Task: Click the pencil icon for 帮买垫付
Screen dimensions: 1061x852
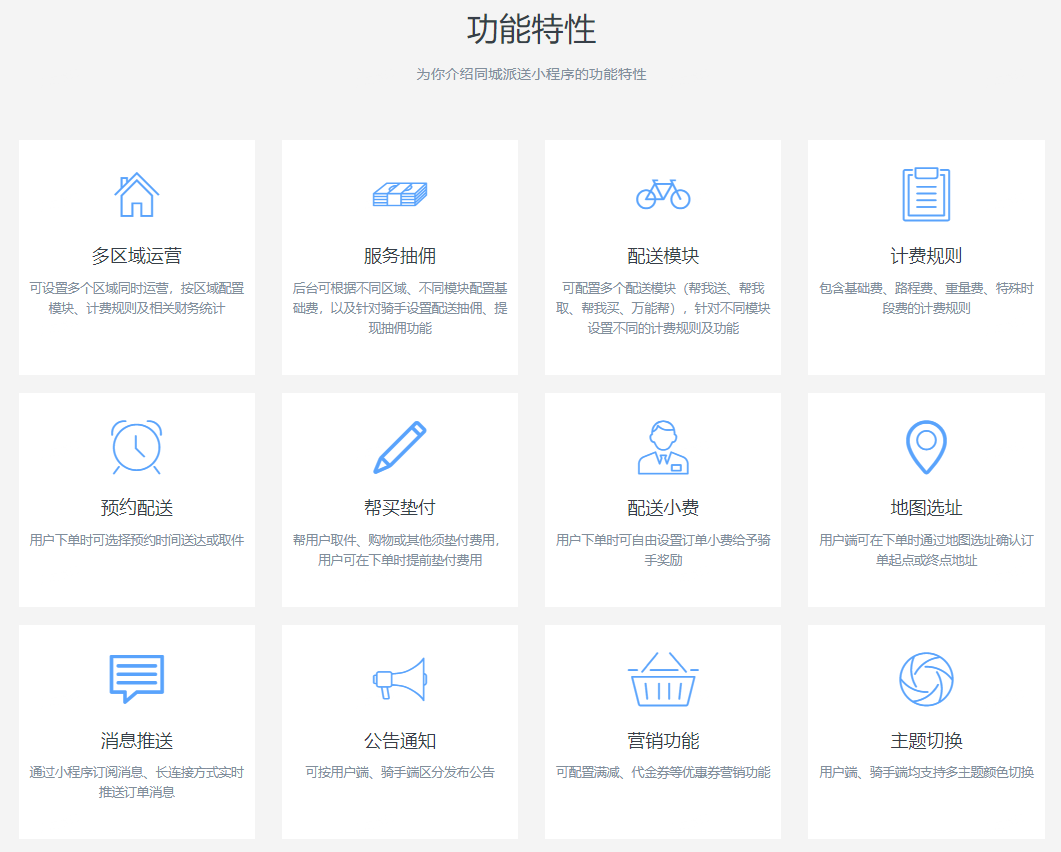Action: point(400,447)
